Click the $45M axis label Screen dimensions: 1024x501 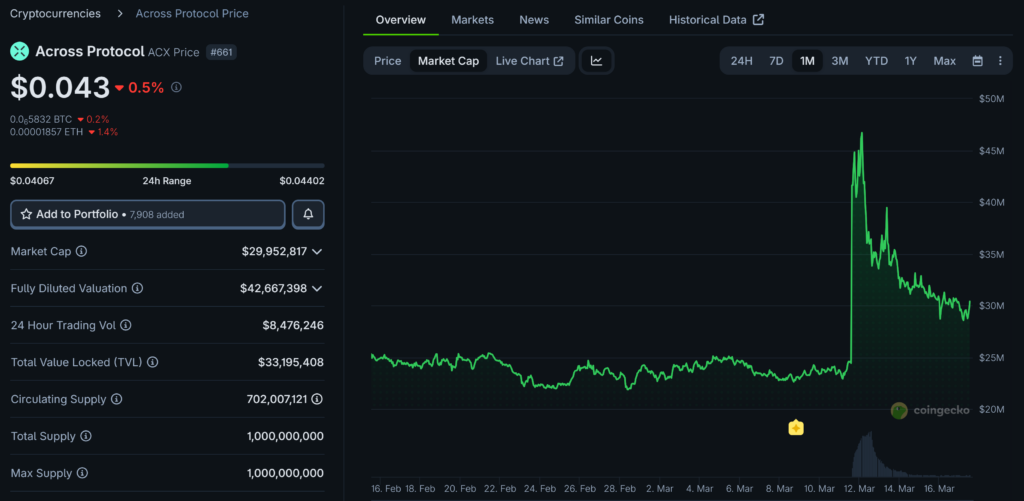coord(991,150)
